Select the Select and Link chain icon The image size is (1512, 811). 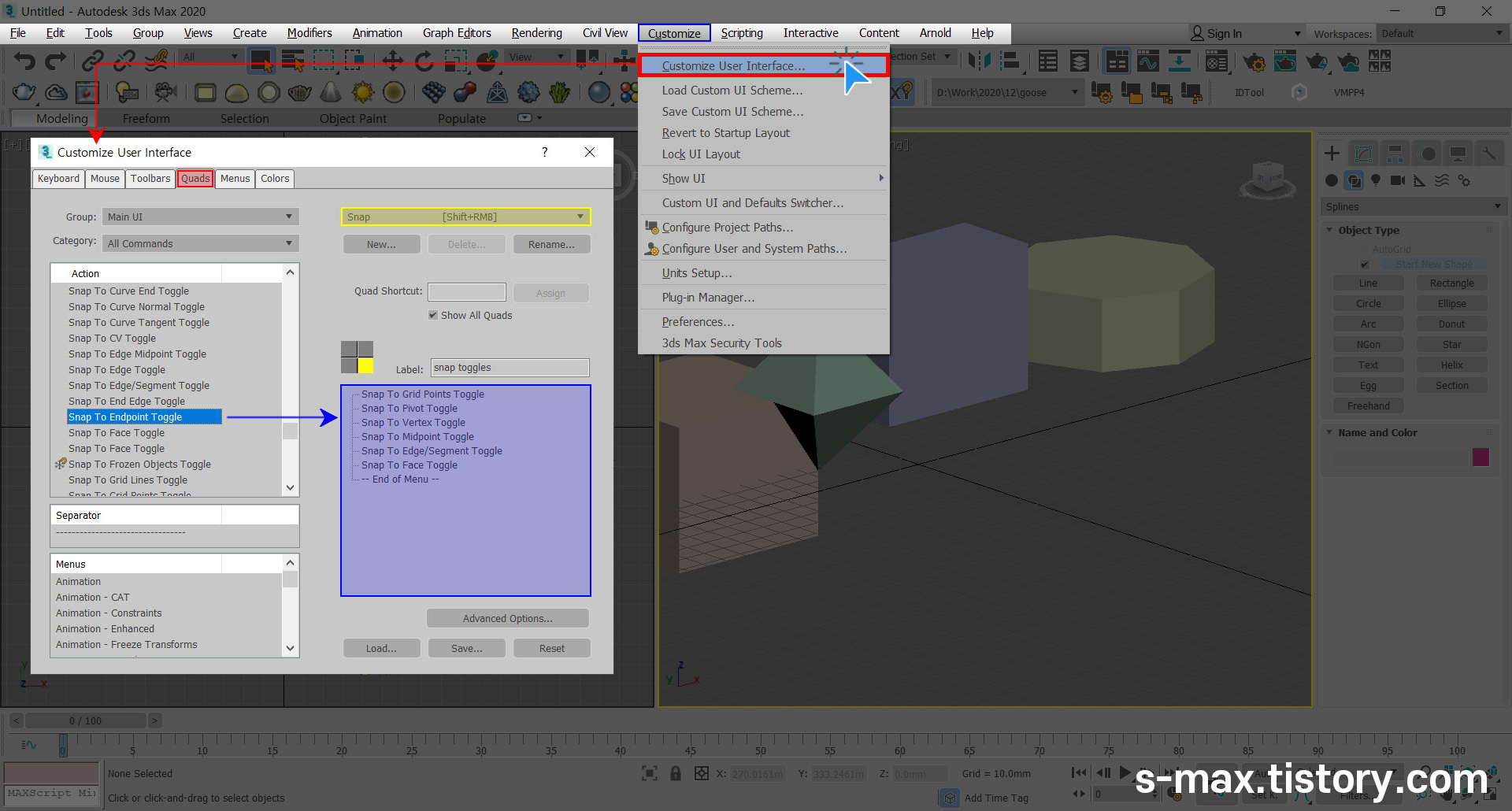tap(93, 61)
